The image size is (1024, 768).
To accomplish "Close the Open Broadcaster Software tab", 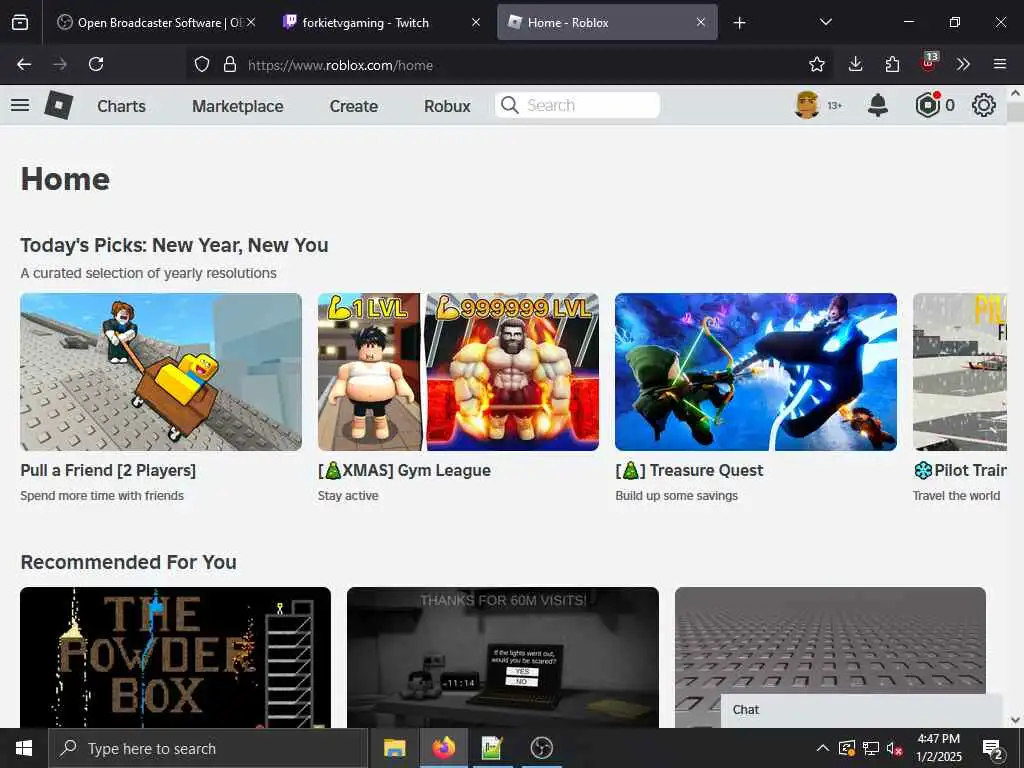I will click(x=251, y=22).
